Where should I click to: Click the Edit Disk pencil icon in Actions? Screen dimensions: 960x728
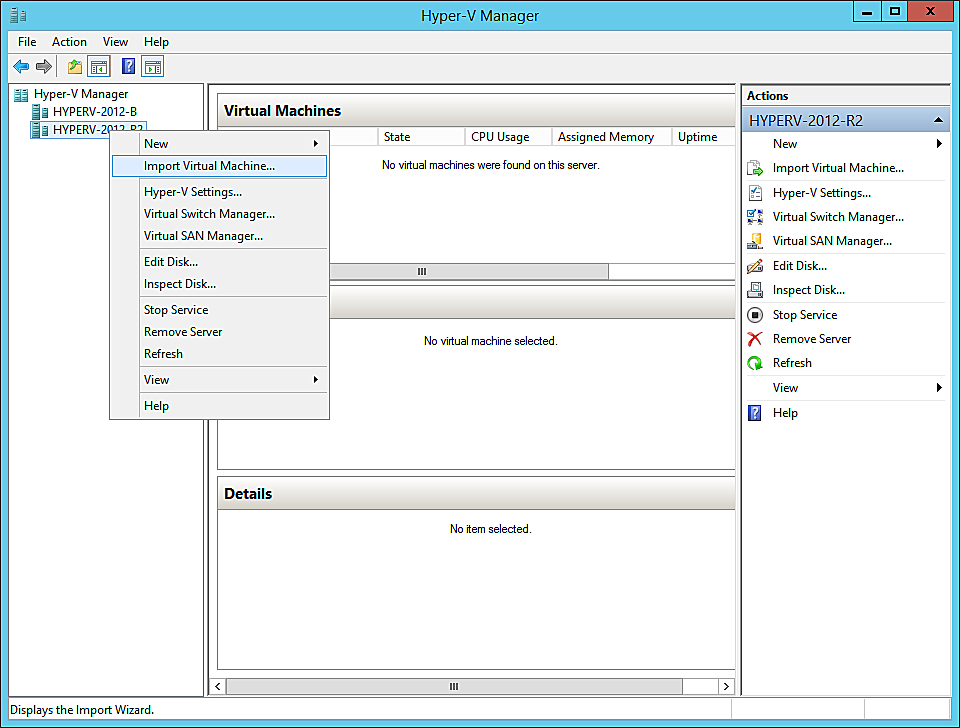755,266
